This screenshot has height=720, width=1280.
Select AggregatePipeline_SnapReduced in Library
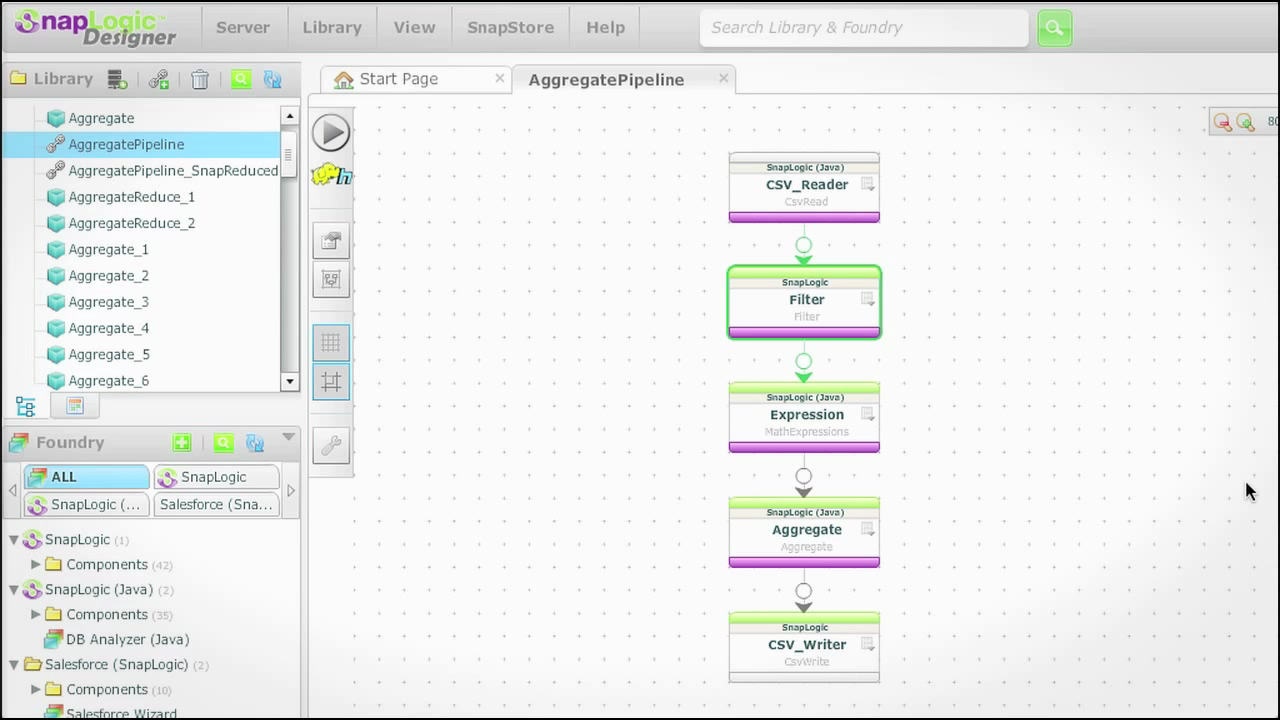(x=173, y=171)
